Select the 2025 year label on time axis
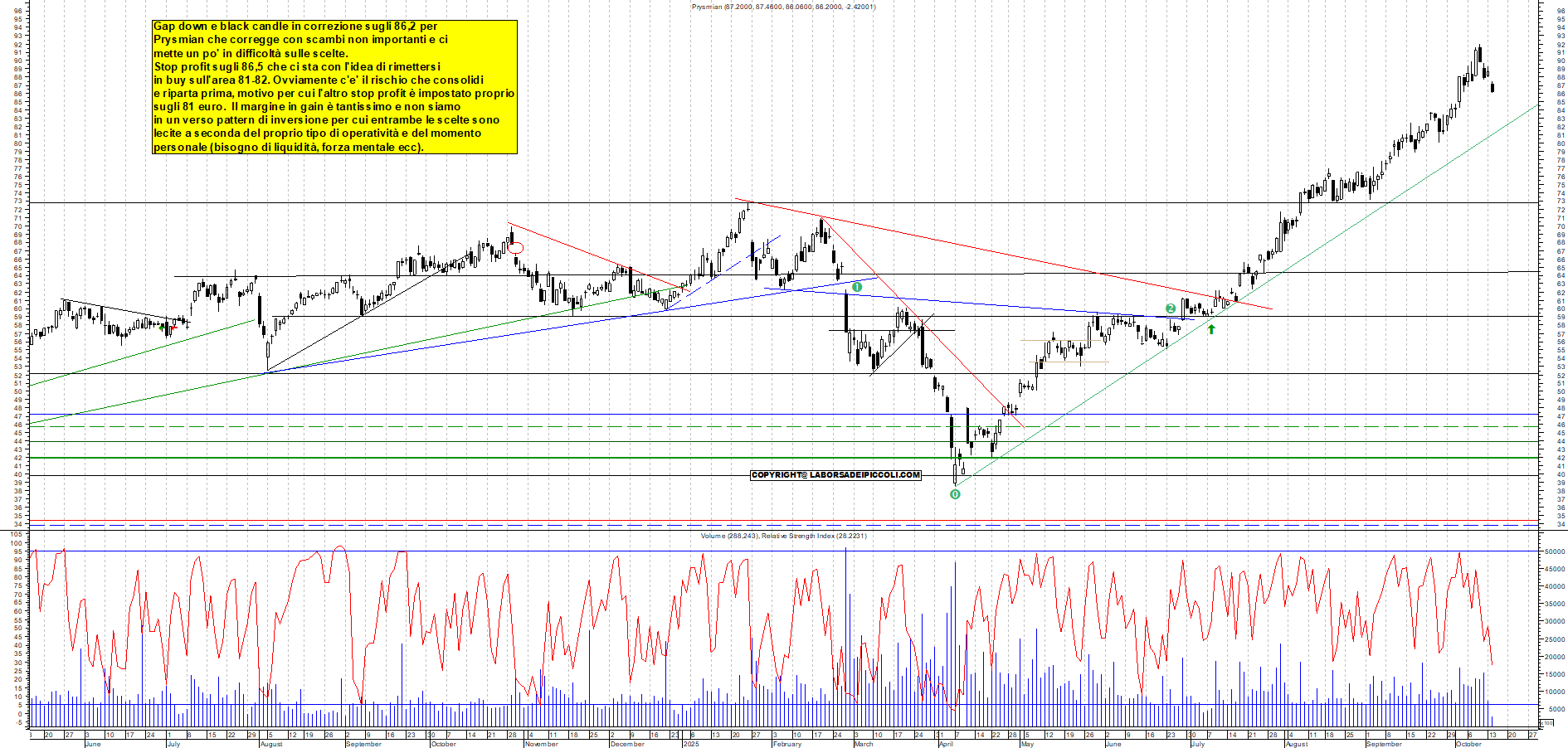Viewport: 1568px width, 748px height. point(690,744)
